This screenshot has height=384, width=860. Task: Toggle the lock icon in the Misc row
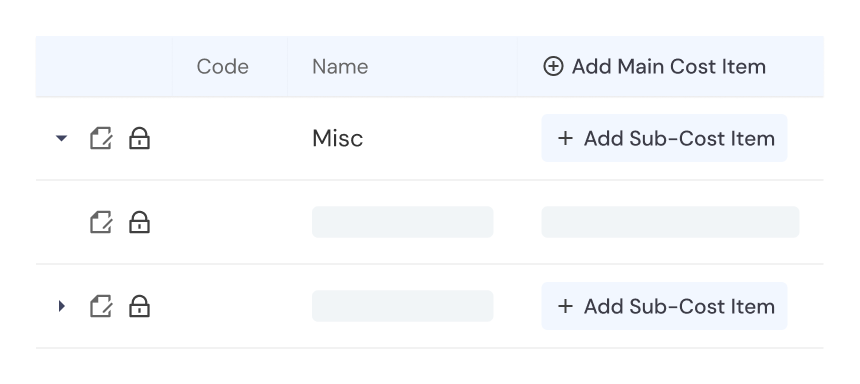[139, 138]
